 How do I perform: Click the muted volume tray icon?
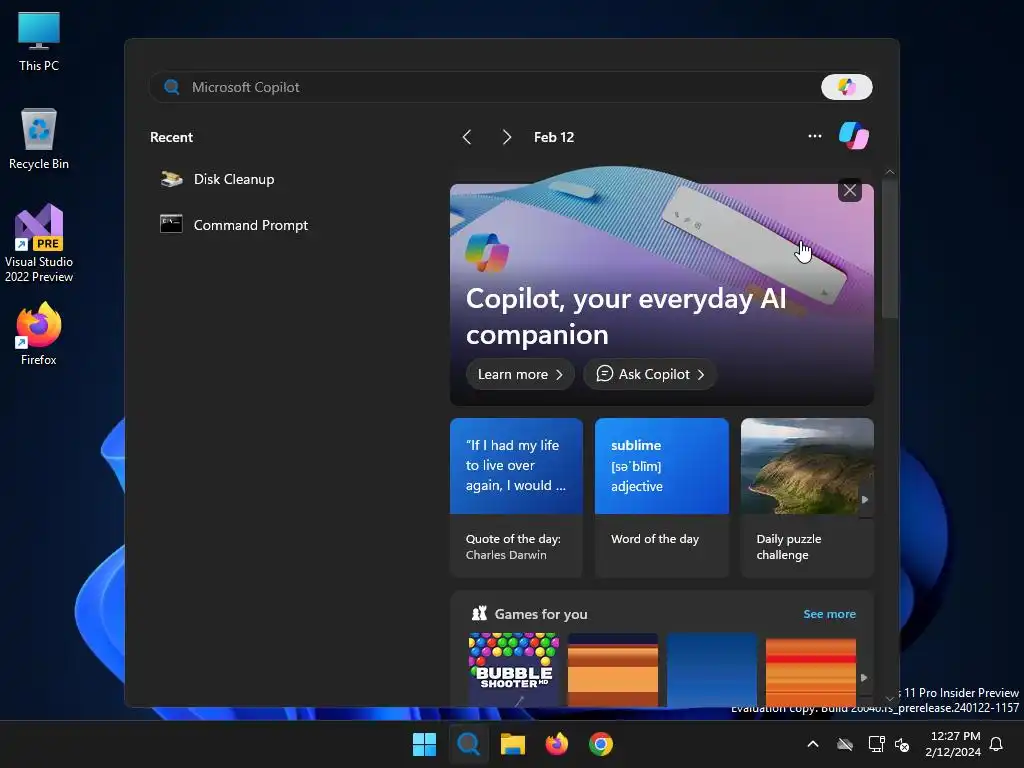pyautogui.click(x=902, y=744)
